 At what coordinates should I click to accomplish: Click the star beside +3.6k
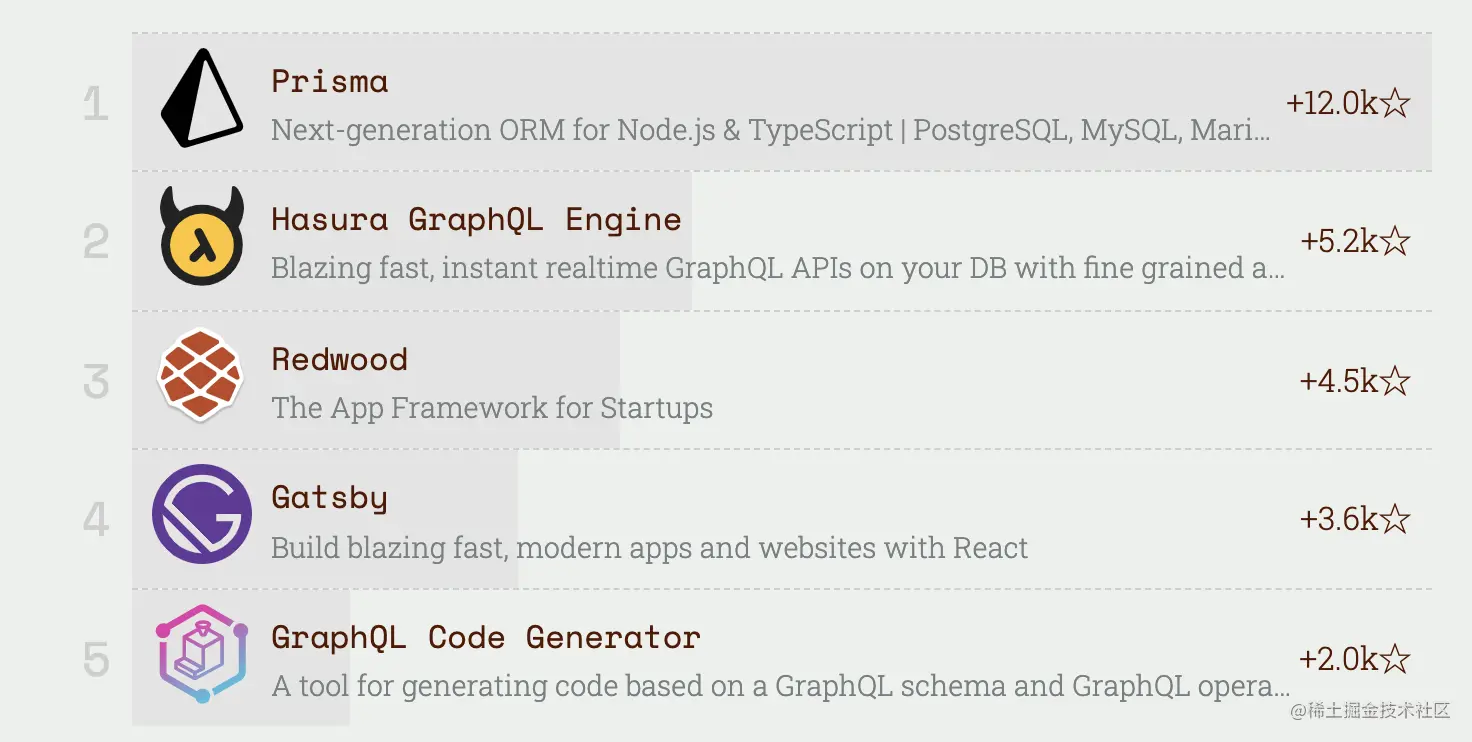coord(1395,519)
